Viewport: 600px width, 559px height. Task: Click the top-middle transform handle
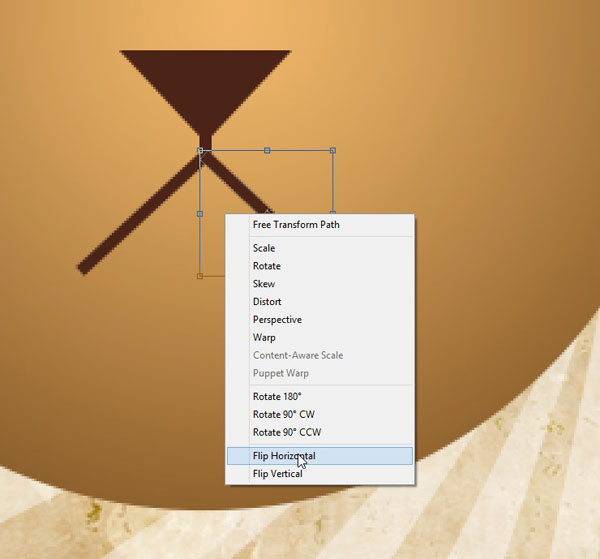[267, 151]
